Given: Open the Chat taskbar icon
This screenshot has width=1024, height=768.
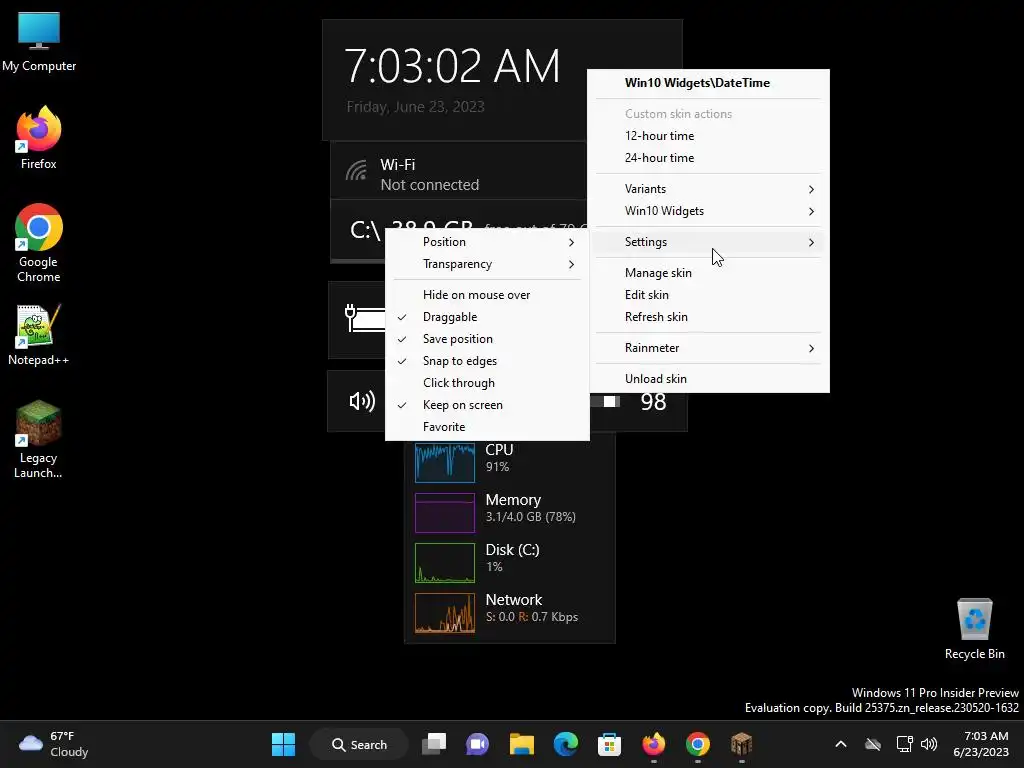Looking at the screenshot, I should tap(477, 744).
